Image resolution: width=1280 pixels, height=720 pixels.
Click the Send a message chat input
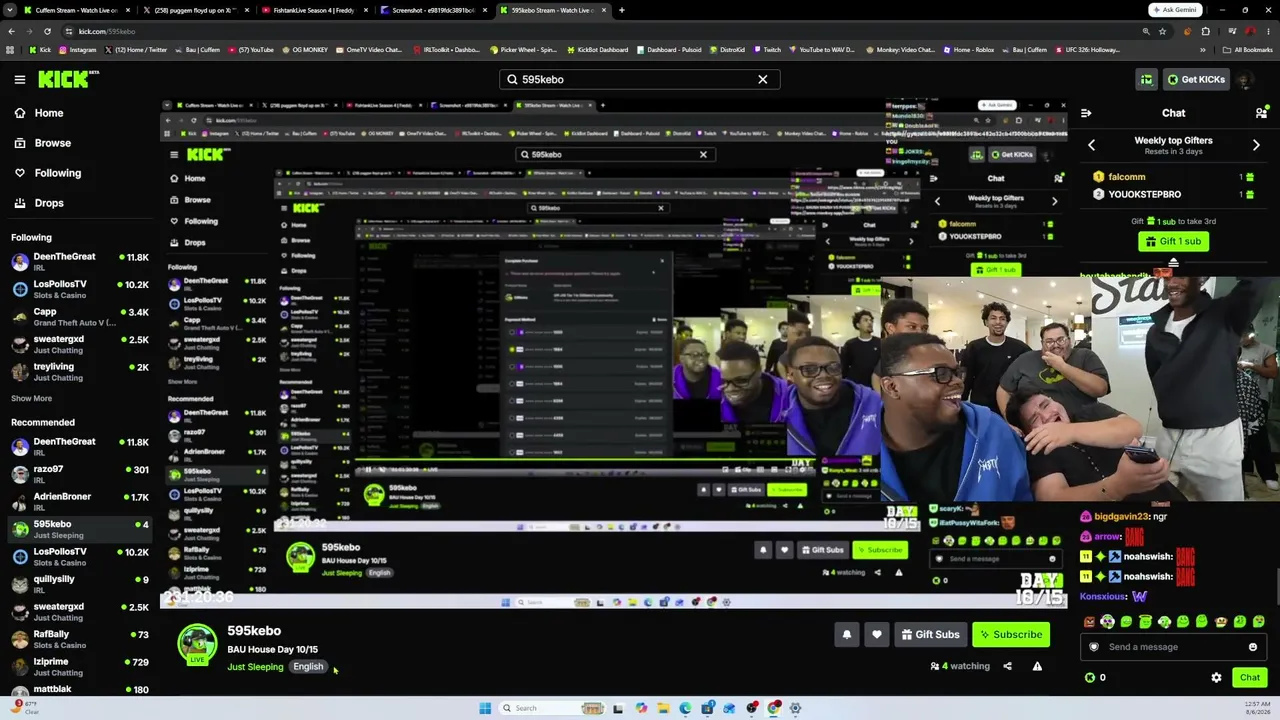coord(1173,647)
